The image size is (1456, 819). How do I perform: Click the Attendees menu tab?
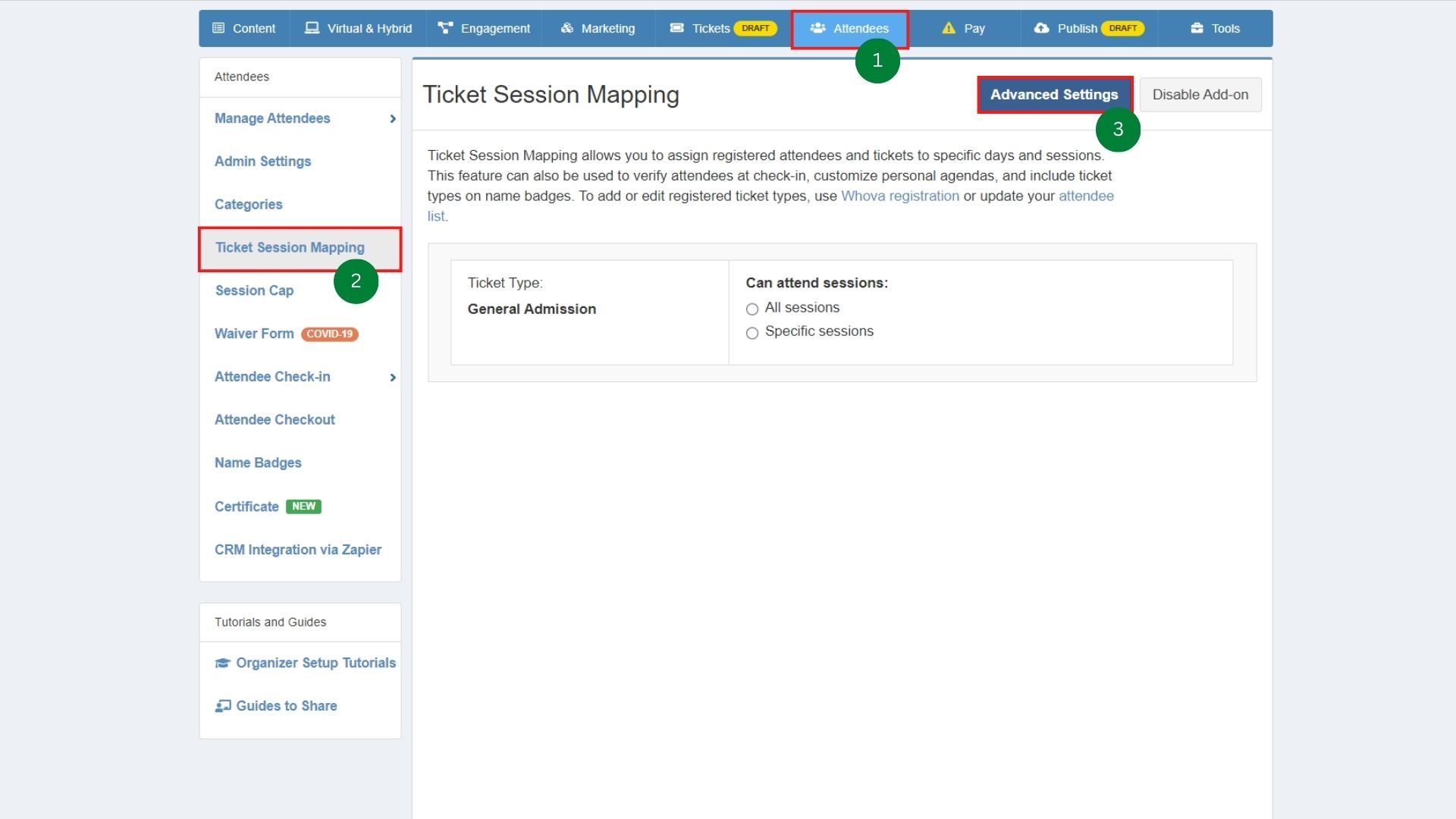click(x=849, y=28)
